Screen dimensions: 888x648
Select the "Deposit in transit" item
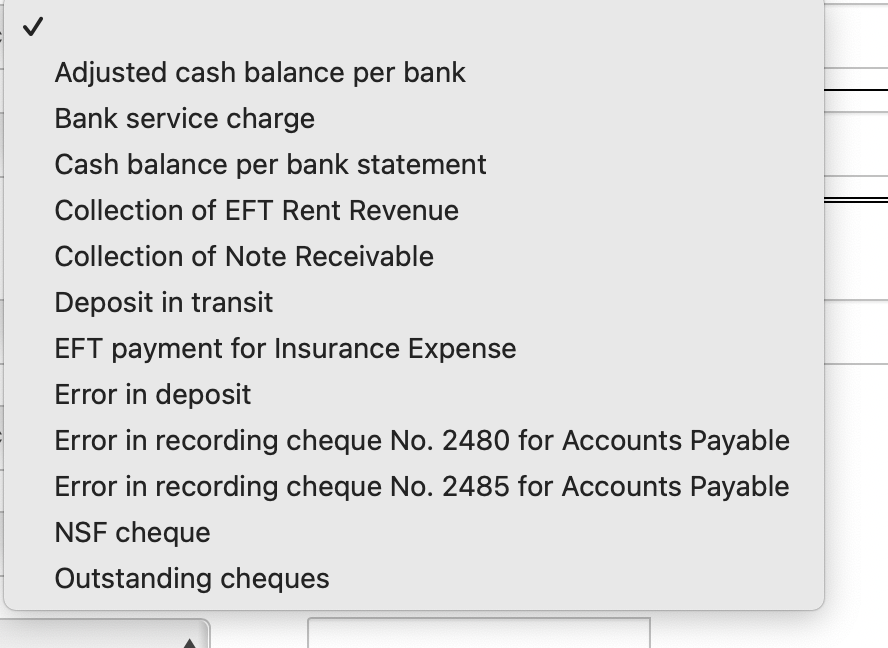(x=163, y=302)
